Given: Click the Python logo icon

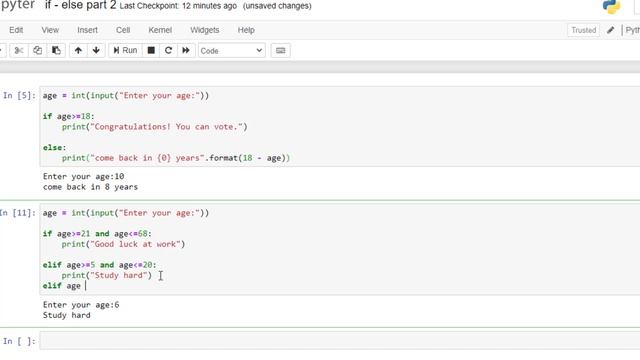Looking at the screenshot, I should point(611,7).
